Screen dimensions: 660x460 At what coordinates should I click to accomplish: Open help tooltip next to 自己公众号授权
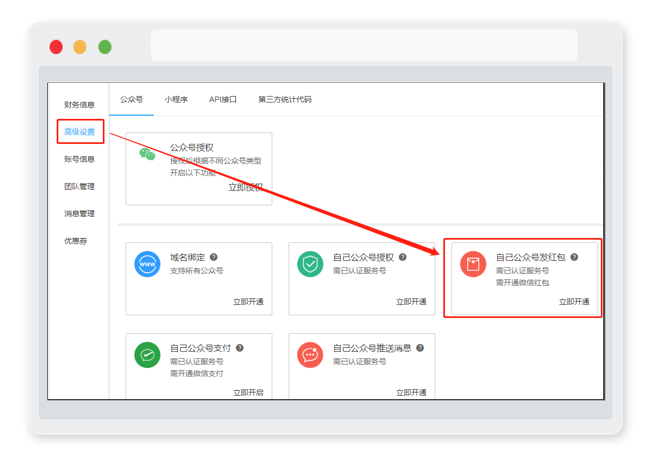[402, 257]
